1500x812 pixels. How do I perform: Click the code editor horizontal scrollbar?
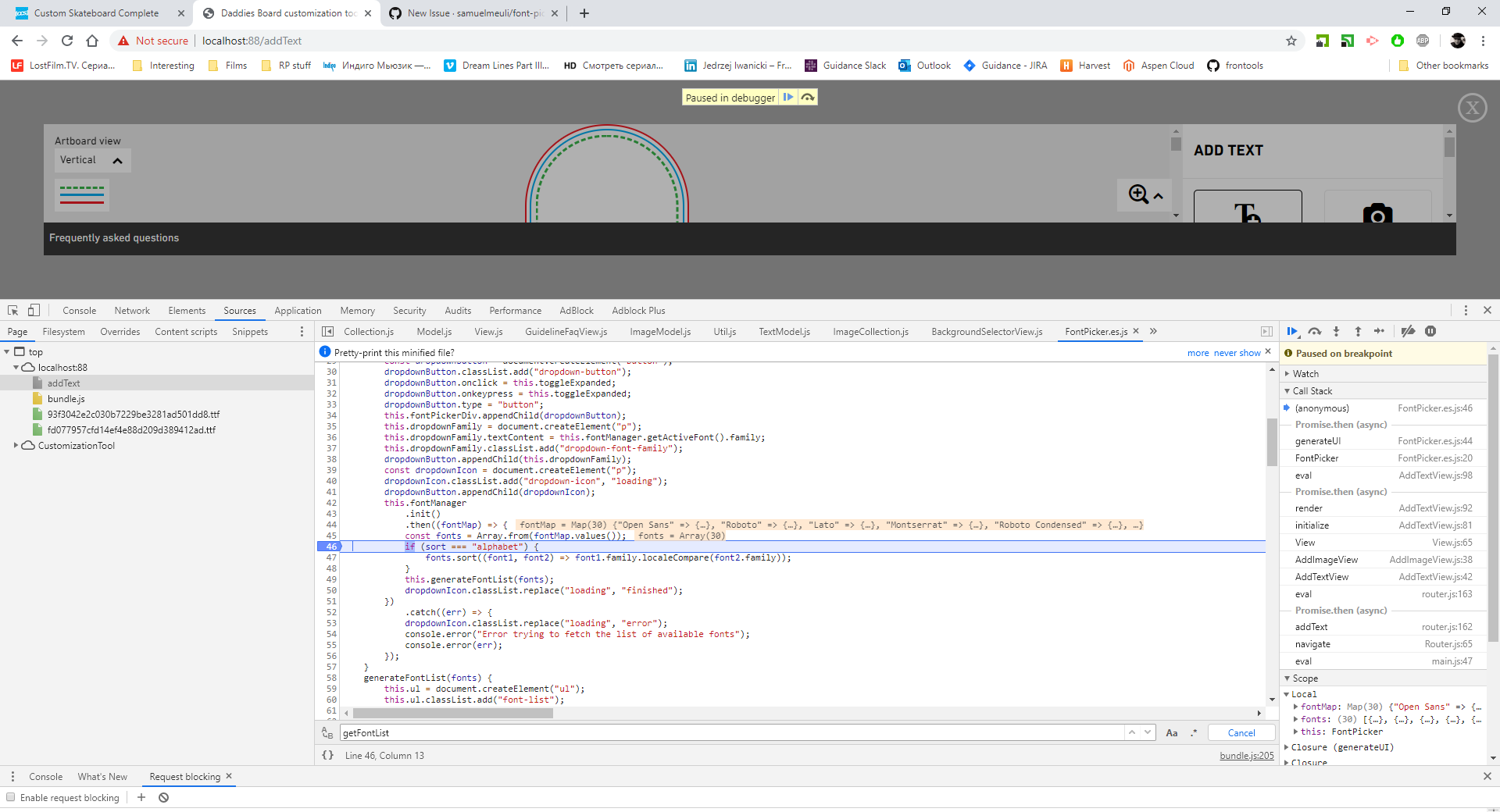pos(453,713)
